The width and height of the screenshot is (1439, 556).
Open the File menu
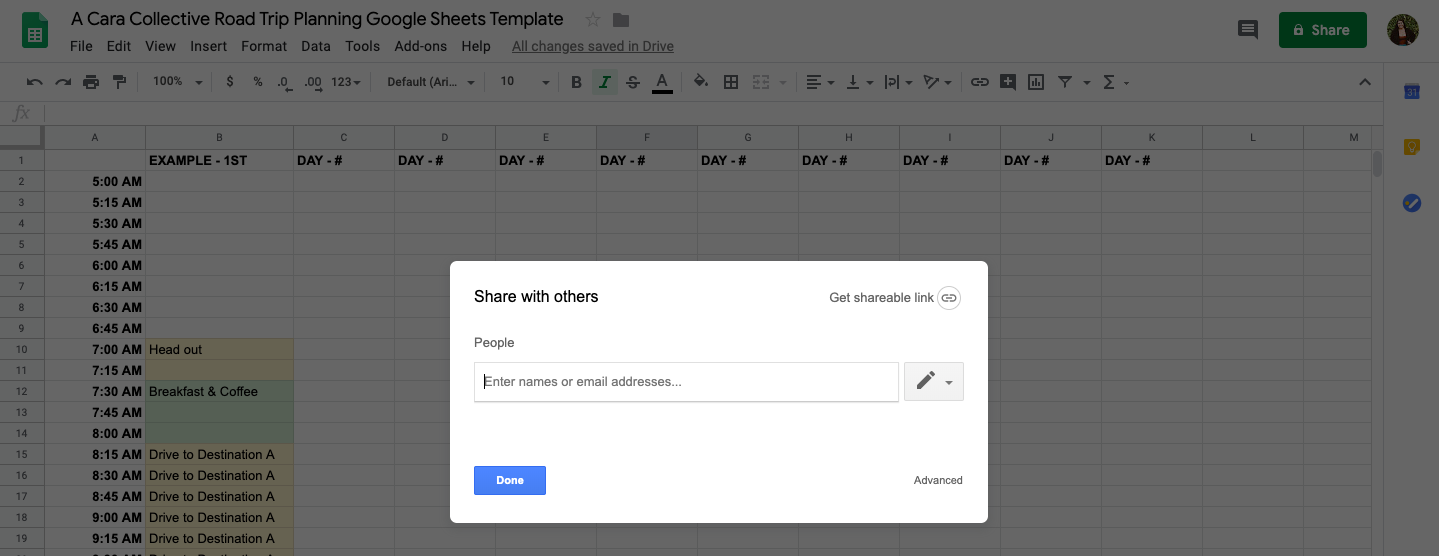81,46
